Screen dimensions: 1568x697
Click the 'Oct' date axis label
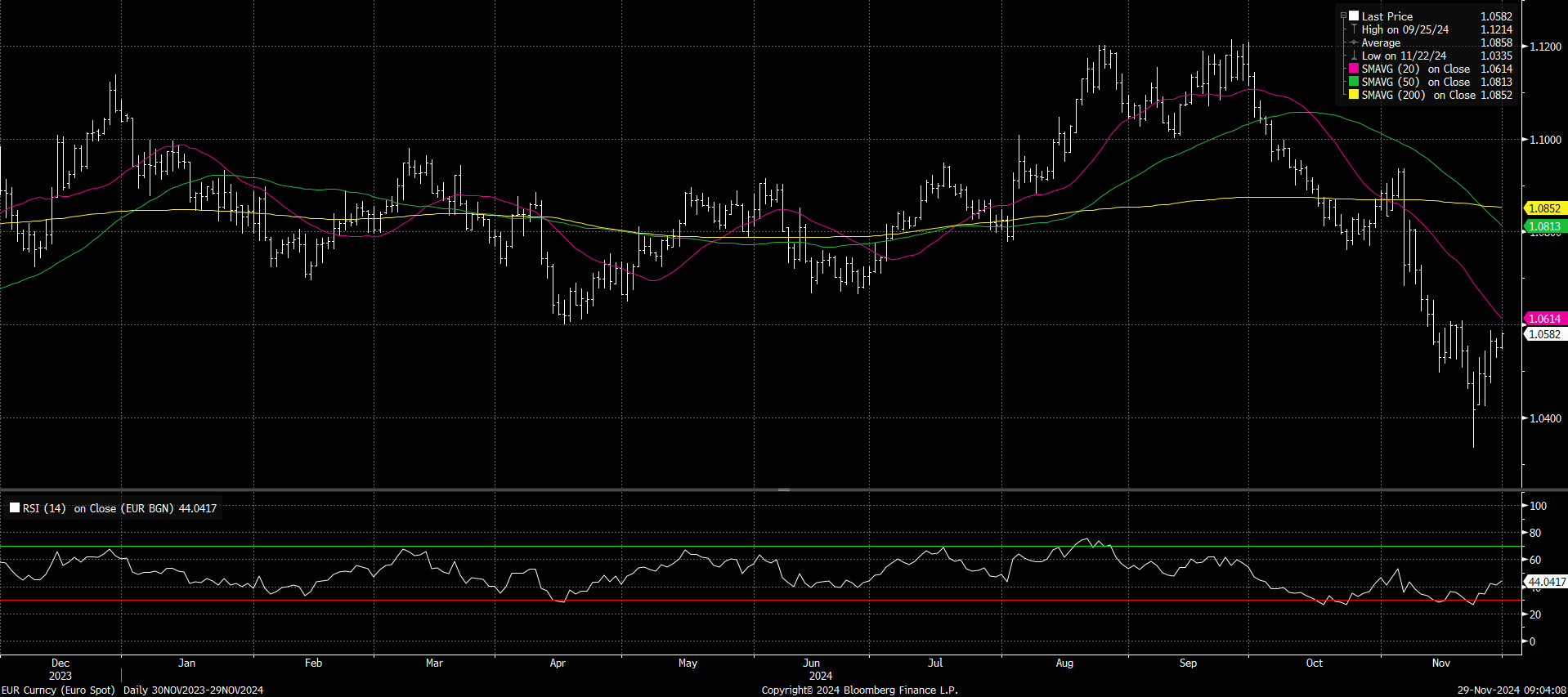(1314, 663)
